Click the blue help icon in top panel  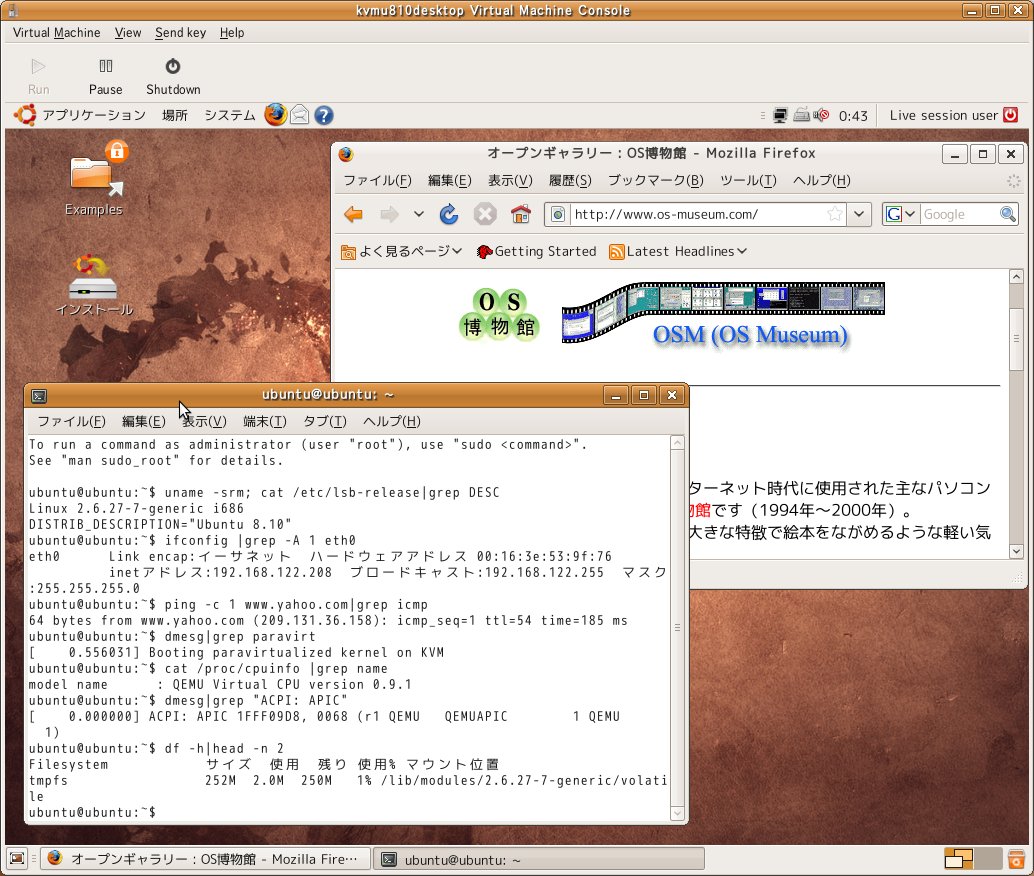click(x=323, y=115)
